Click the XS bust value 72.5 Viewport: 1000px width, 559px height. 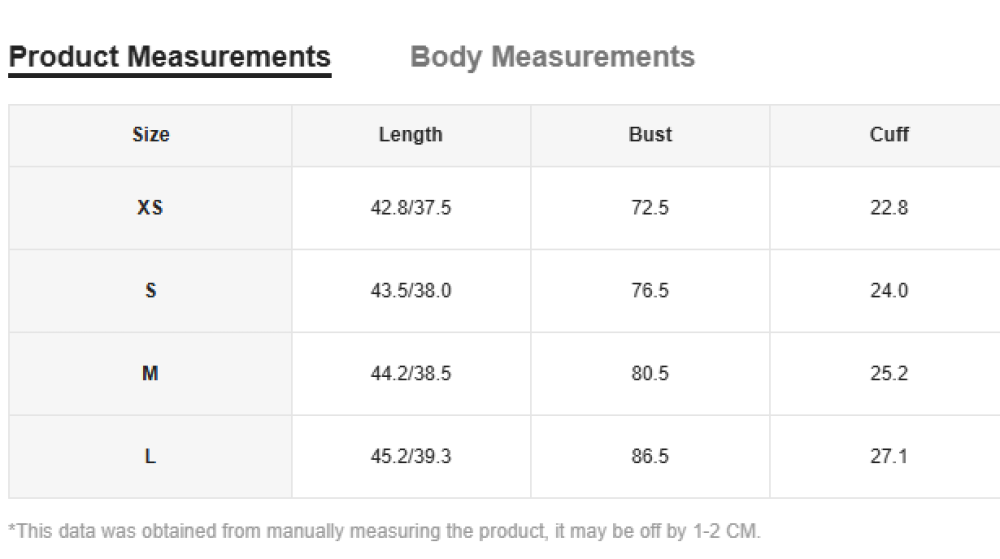pyautogui.click(x=650, y=208)
